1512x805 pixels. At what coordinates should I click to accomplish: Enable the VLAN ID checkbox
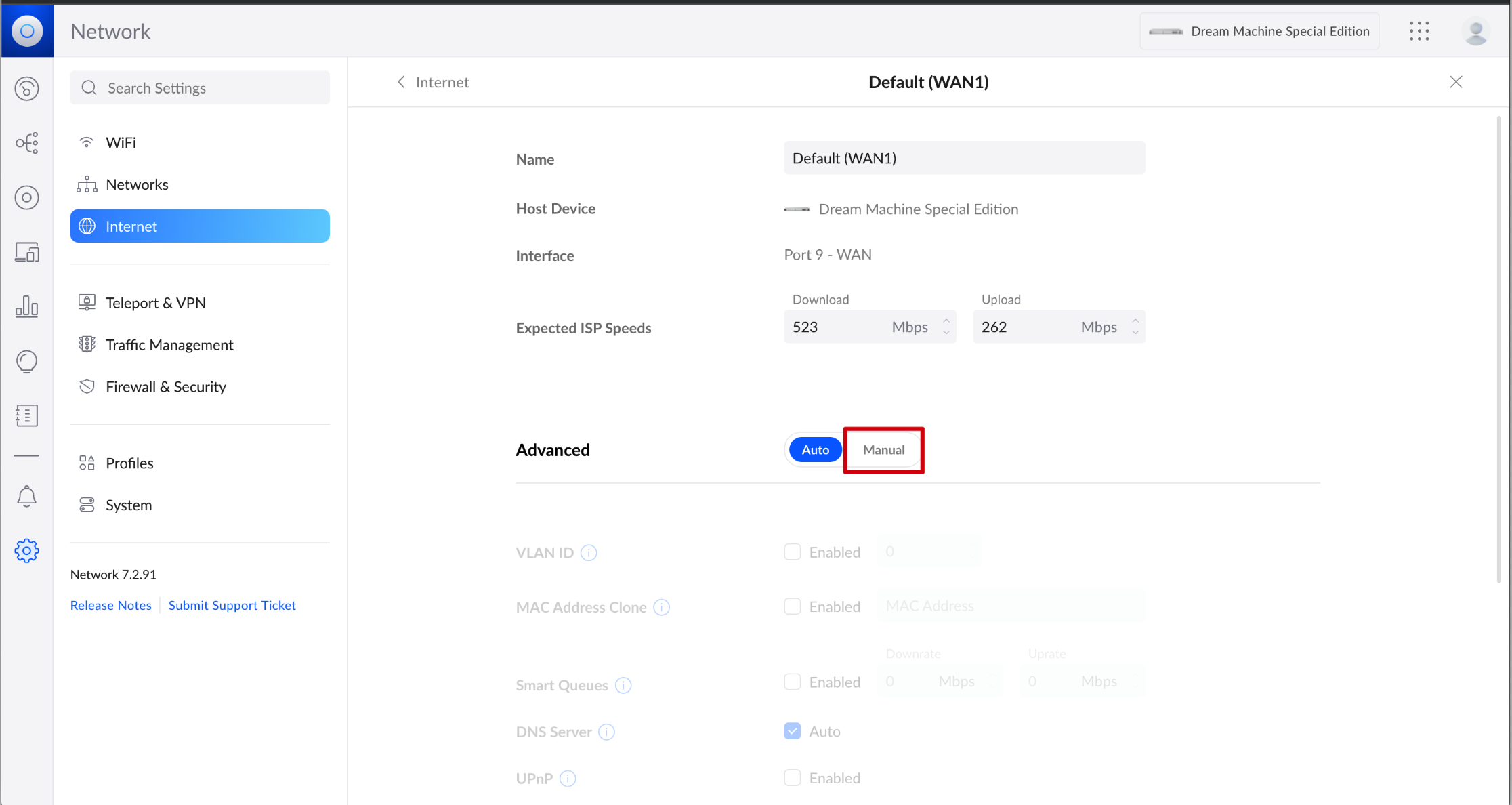(792, 552)
